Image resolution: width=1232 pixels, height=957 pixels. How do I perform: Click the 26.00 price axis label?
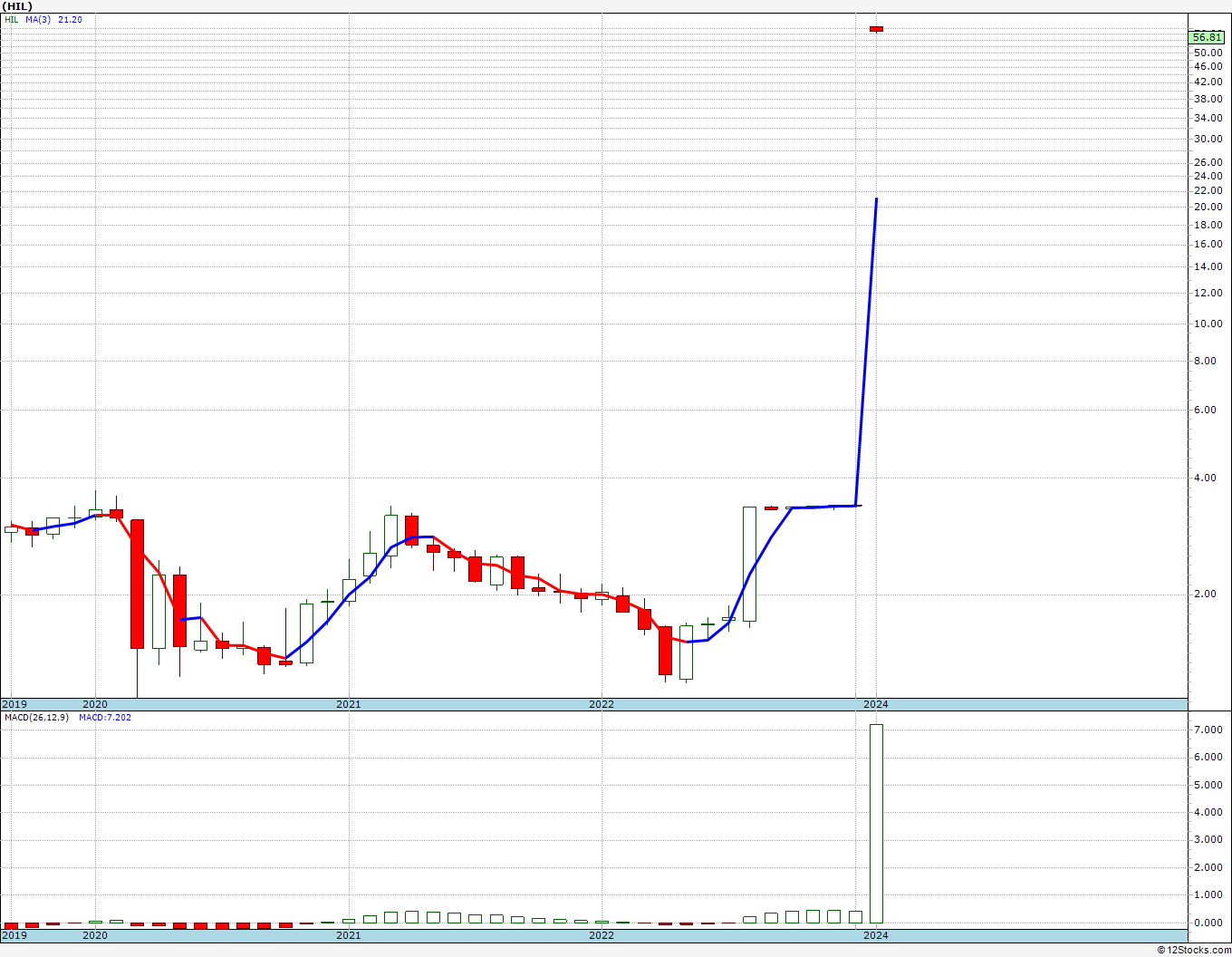(1208, 163)
